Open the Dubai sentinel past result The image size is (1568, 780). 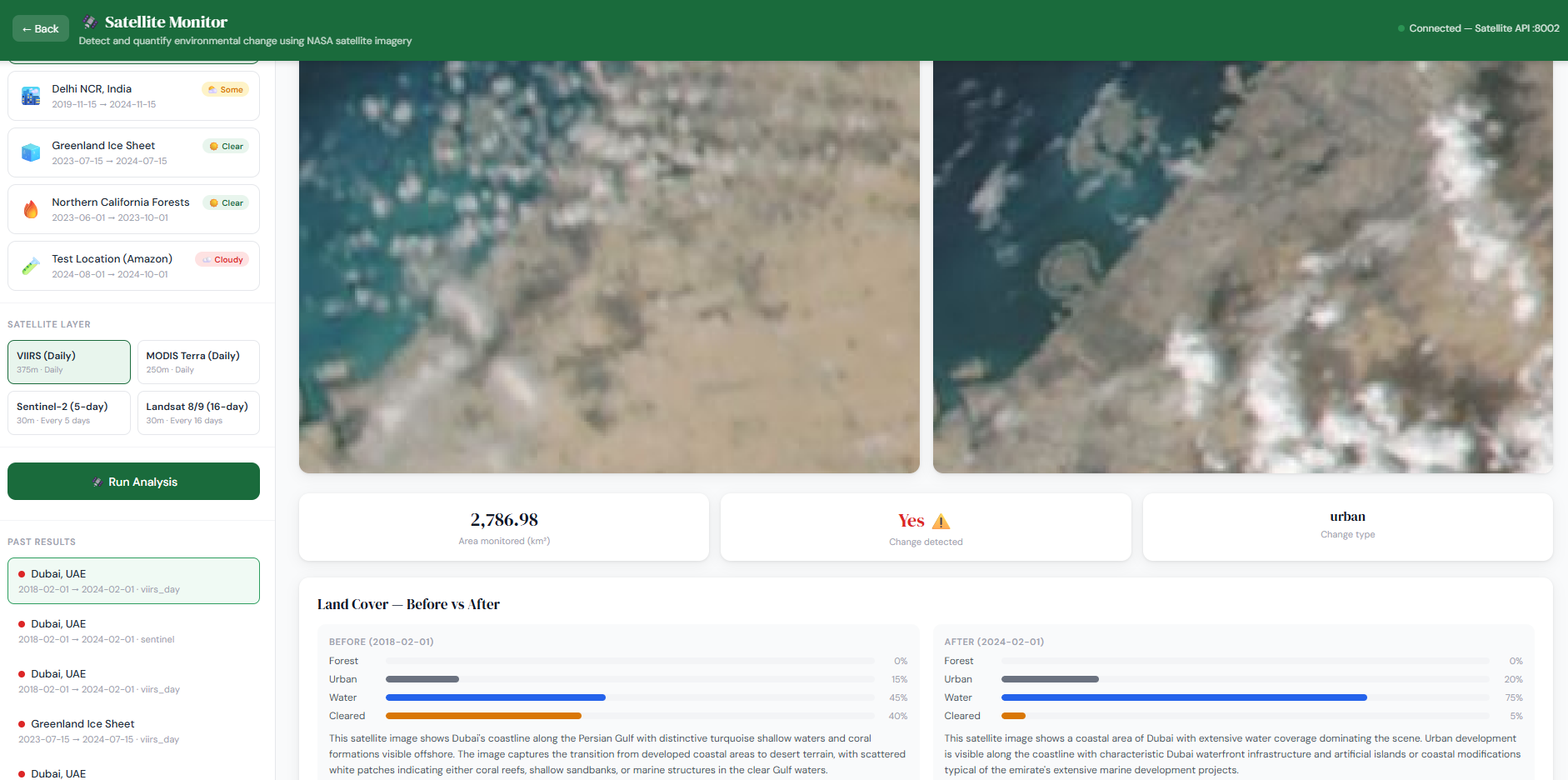pyautogui.click(x=133, y=631)
